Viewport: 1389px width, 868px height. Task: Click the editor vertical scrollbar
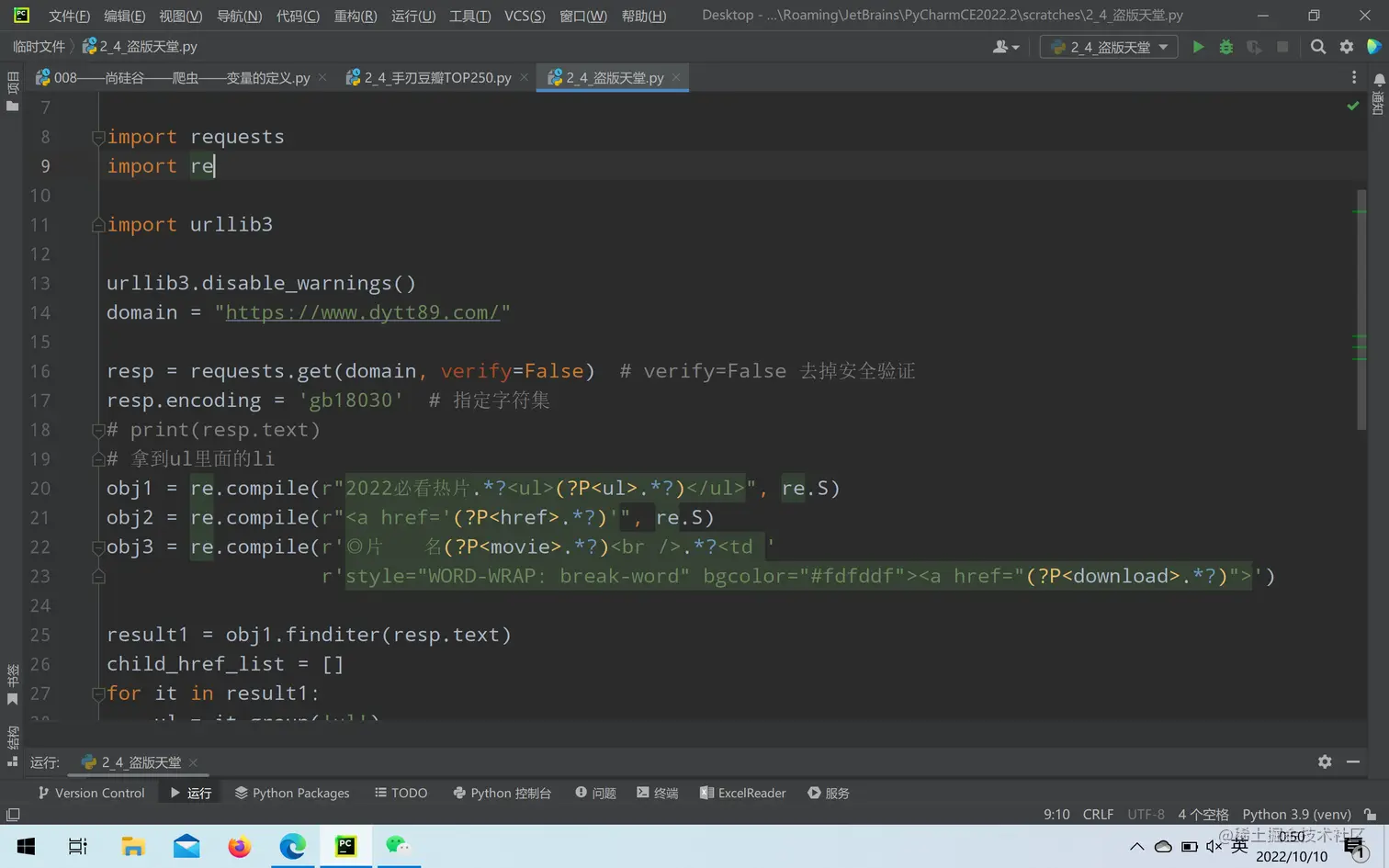click(x=1361, y=309)
